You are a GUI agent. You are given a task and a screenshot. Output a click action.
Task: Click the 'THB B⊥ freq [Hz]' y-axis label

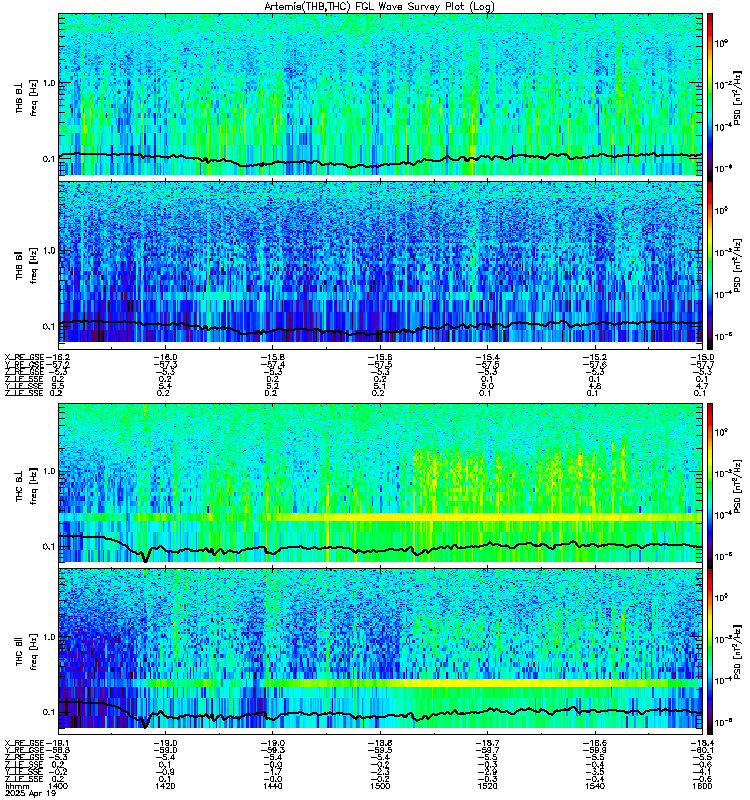click(26, 97)
